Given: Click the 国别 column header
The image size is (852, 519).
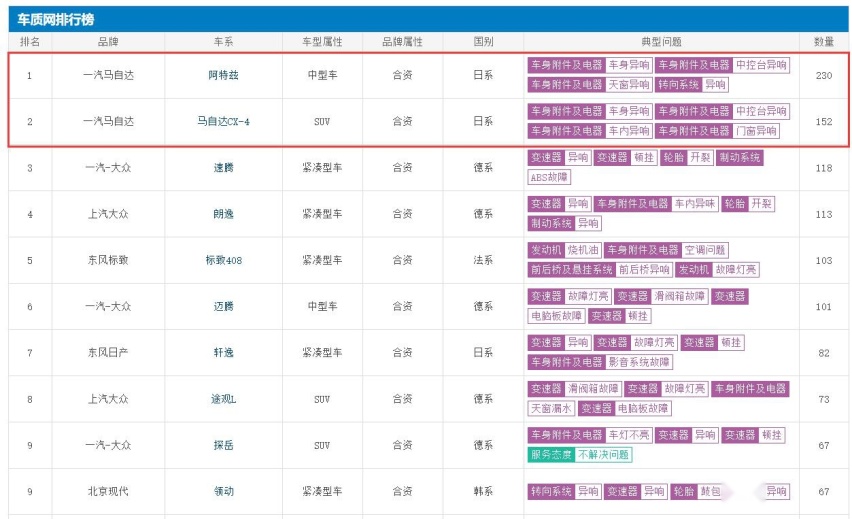Looking at the screenshot, I should point(483,42).
